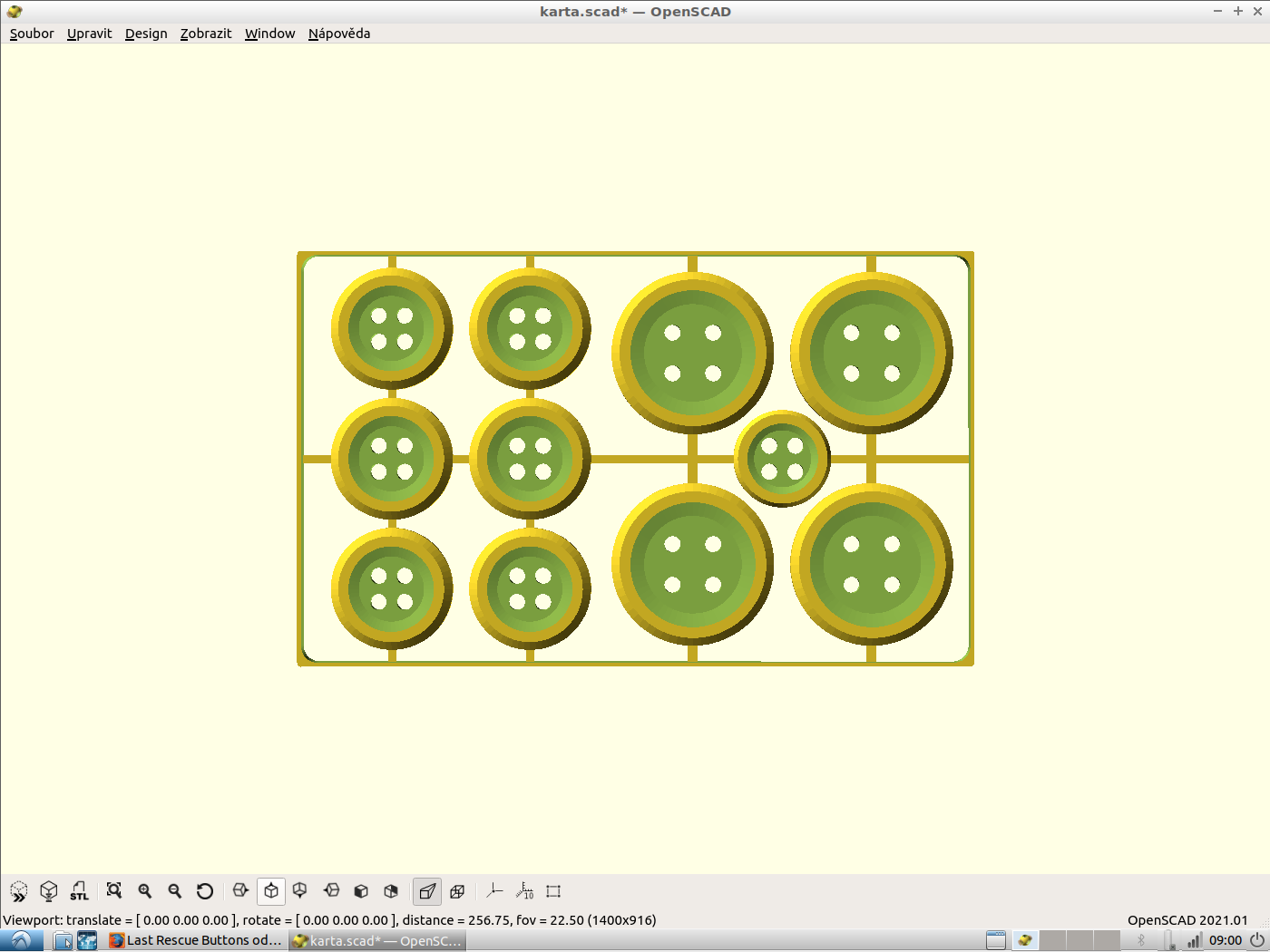The image size is (1270, 952).
Task: Open the Nápověda menu
Action: tap(338, 34)
